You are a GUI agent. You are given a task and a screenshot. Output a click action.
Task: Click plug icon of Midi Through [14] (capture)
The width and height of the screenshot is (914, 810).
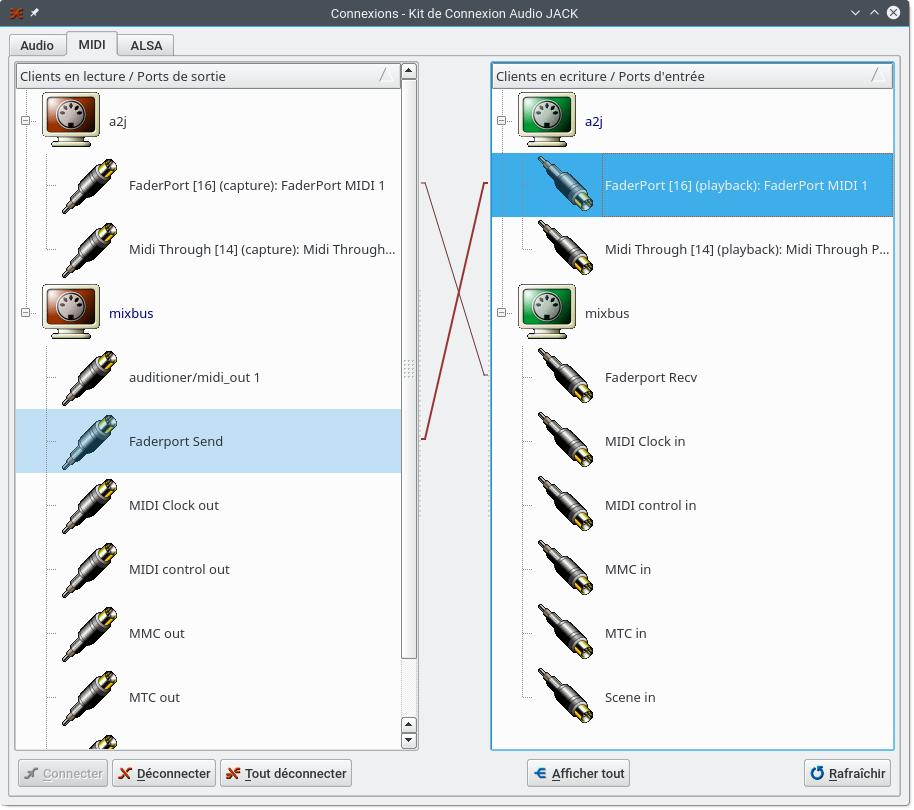90,249
